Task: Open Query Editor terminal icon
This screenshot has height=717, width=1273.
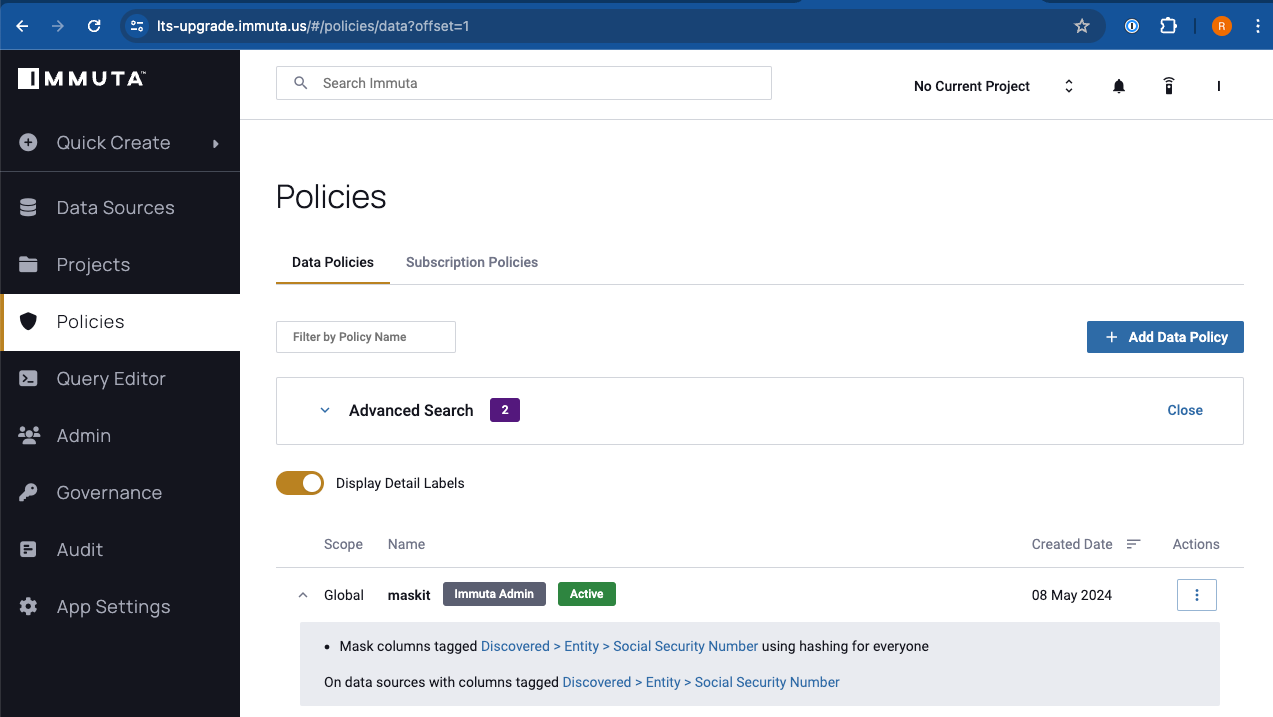Action: coord(28,379)
